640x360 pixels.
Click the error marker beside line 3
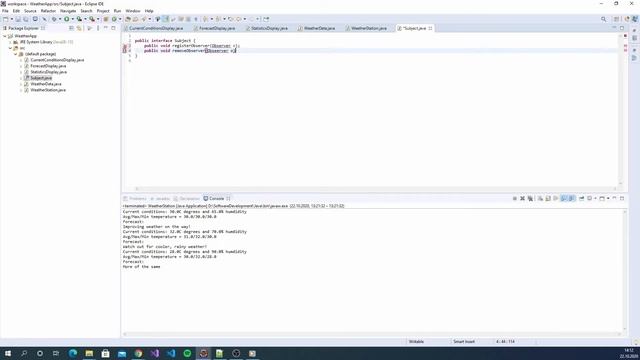(x=125, y=46)
